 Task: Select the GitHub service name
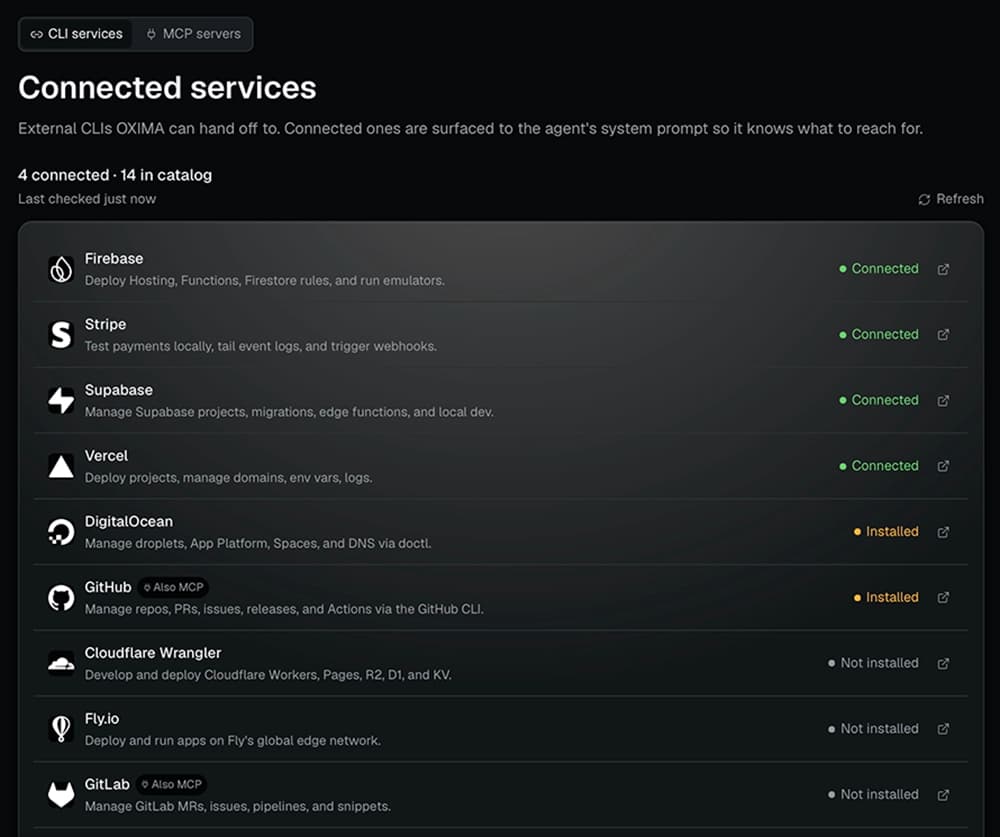pyautogui.click(x=108, y=587)
